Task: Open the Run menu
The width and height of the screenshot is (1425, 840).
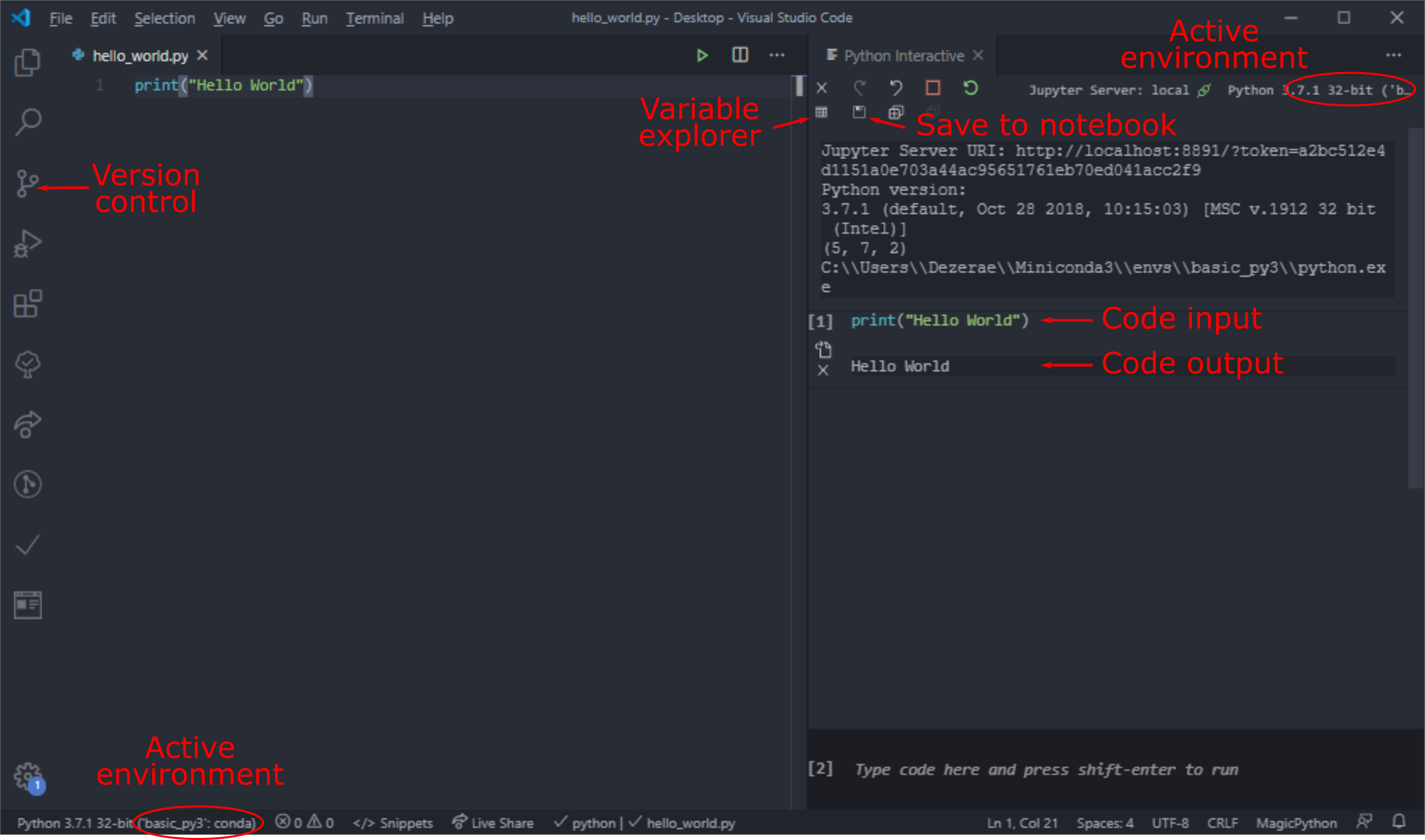Action: (x=314, y=18)
